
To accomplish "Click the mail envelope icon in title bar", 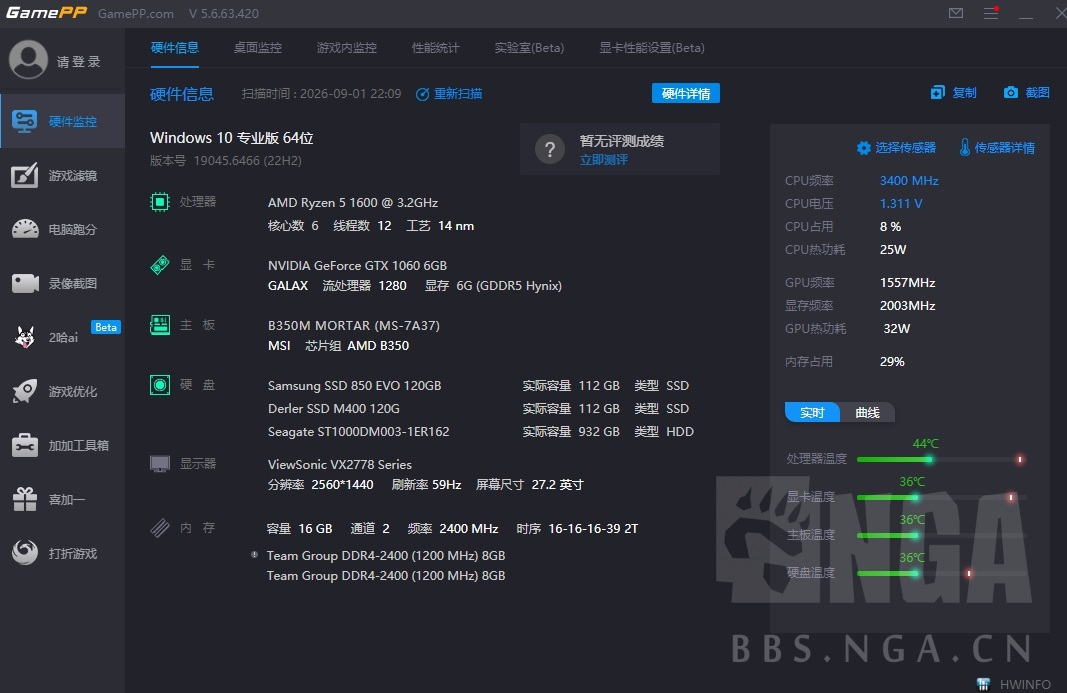I will (956, 13).
